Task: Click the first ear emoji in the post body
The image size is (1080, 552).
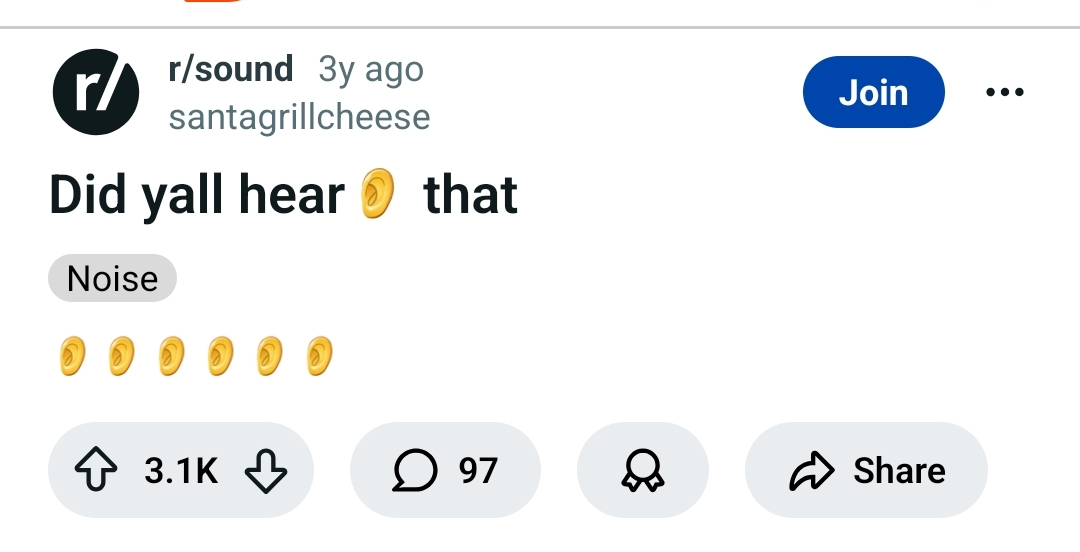Action: [x=71, y=356]
